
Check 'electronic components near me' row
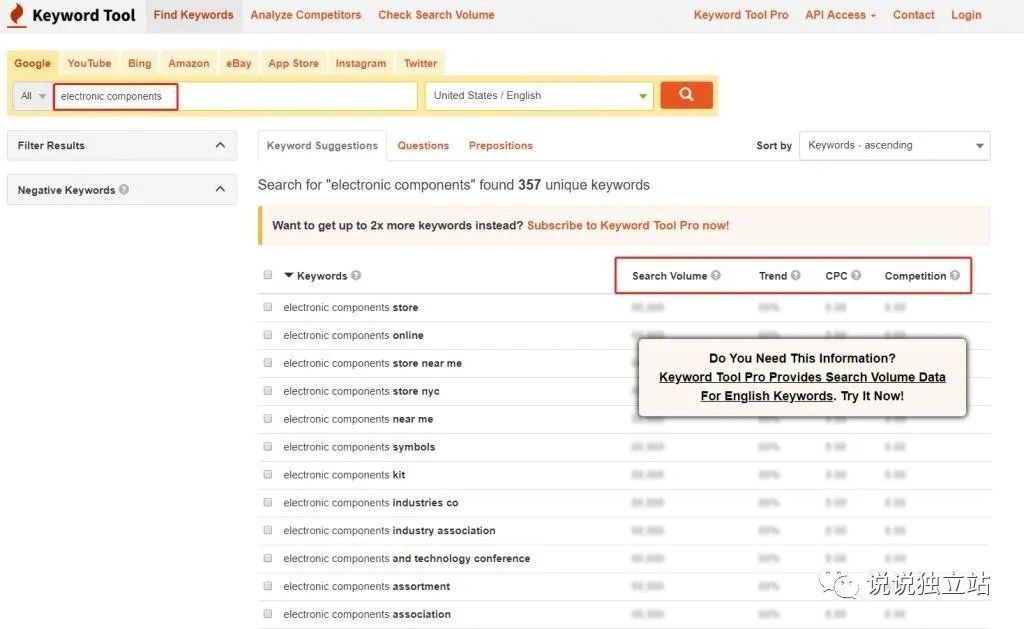point(268,419)
